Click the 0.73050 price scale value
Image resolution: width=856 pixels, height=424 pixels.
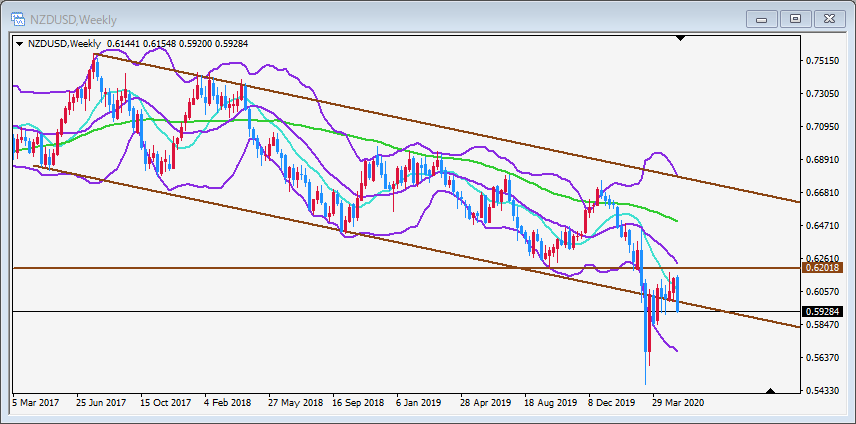823,94
